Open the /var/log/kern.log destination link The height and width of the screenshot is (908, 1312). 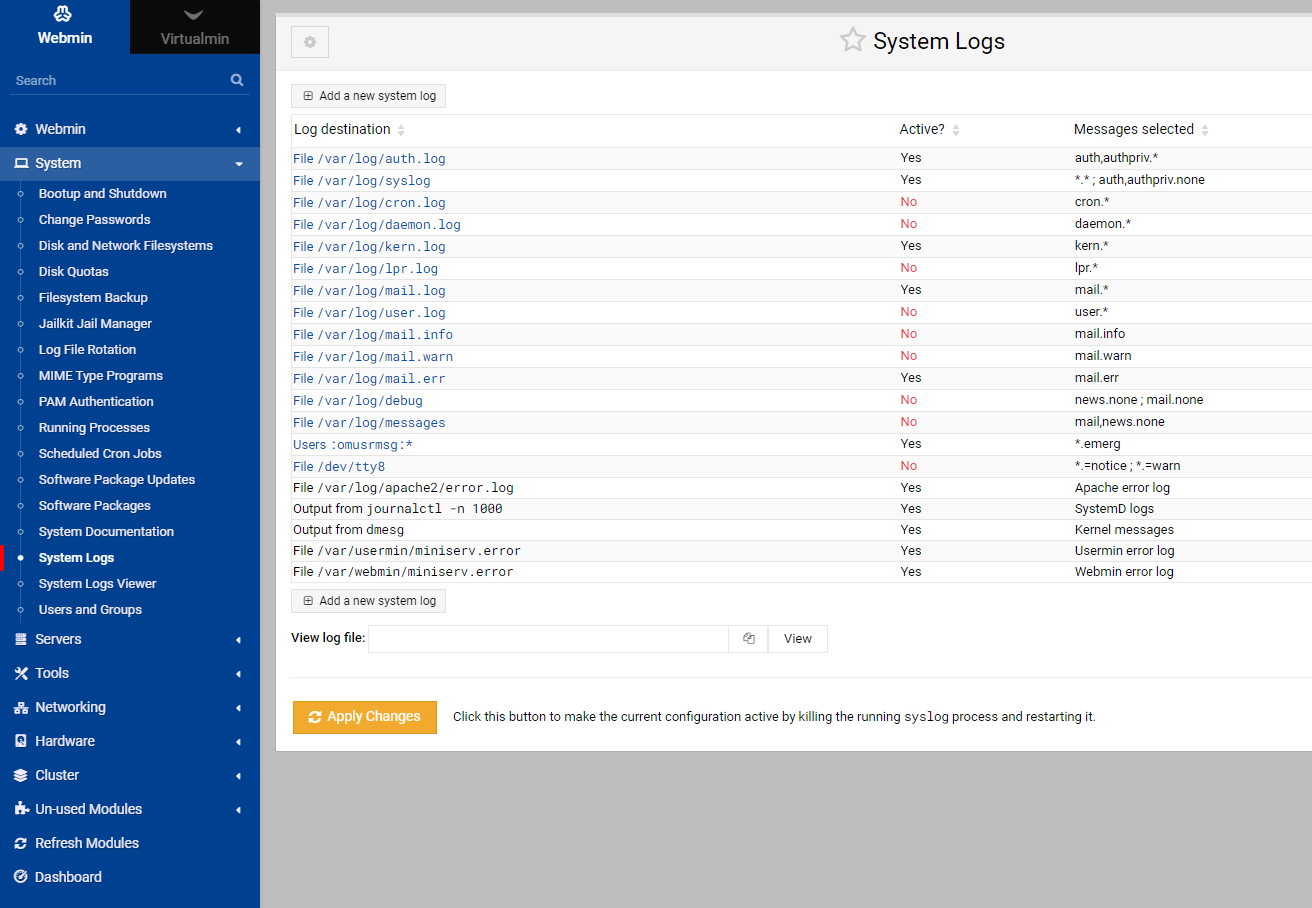coord(369,246)
